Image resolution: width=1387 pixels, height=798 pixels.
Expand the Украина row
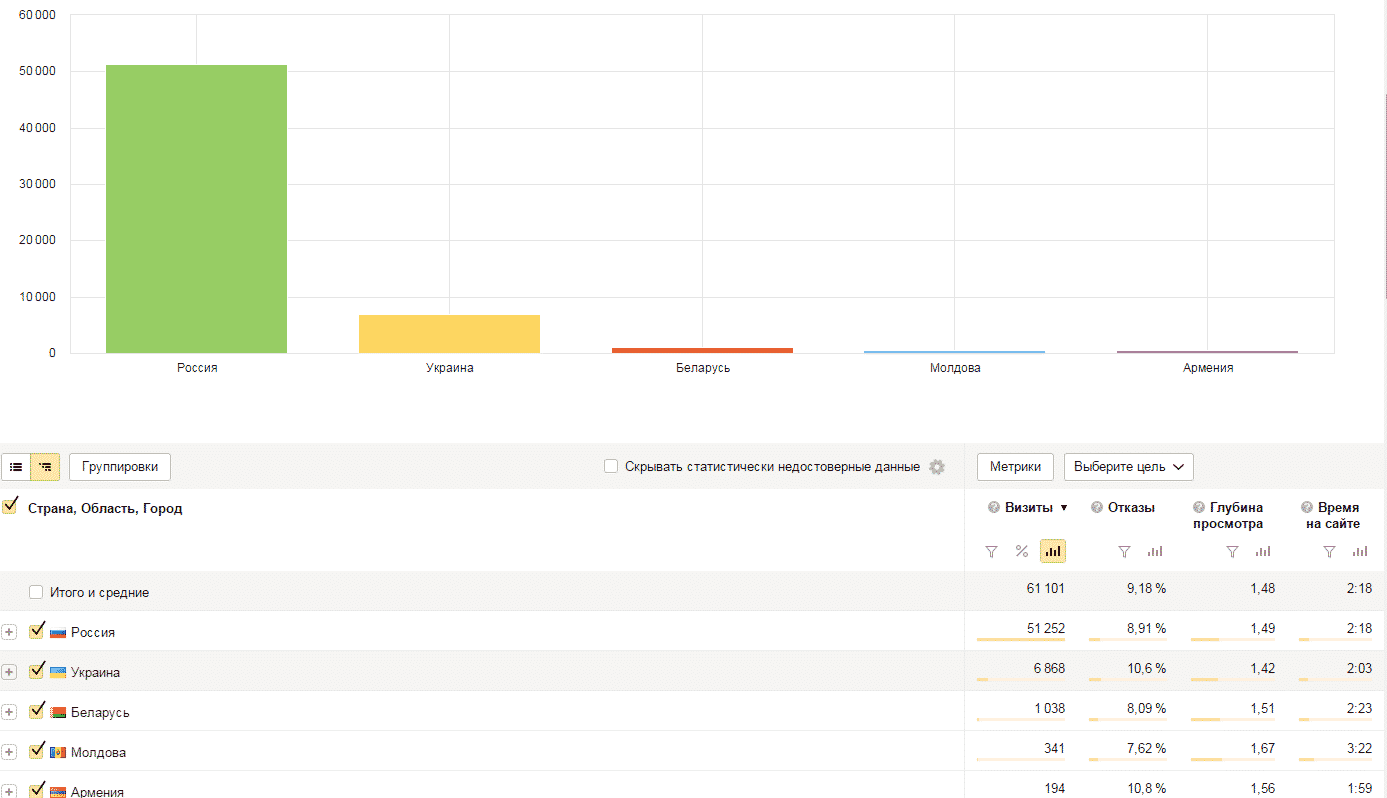click(10, 672)
